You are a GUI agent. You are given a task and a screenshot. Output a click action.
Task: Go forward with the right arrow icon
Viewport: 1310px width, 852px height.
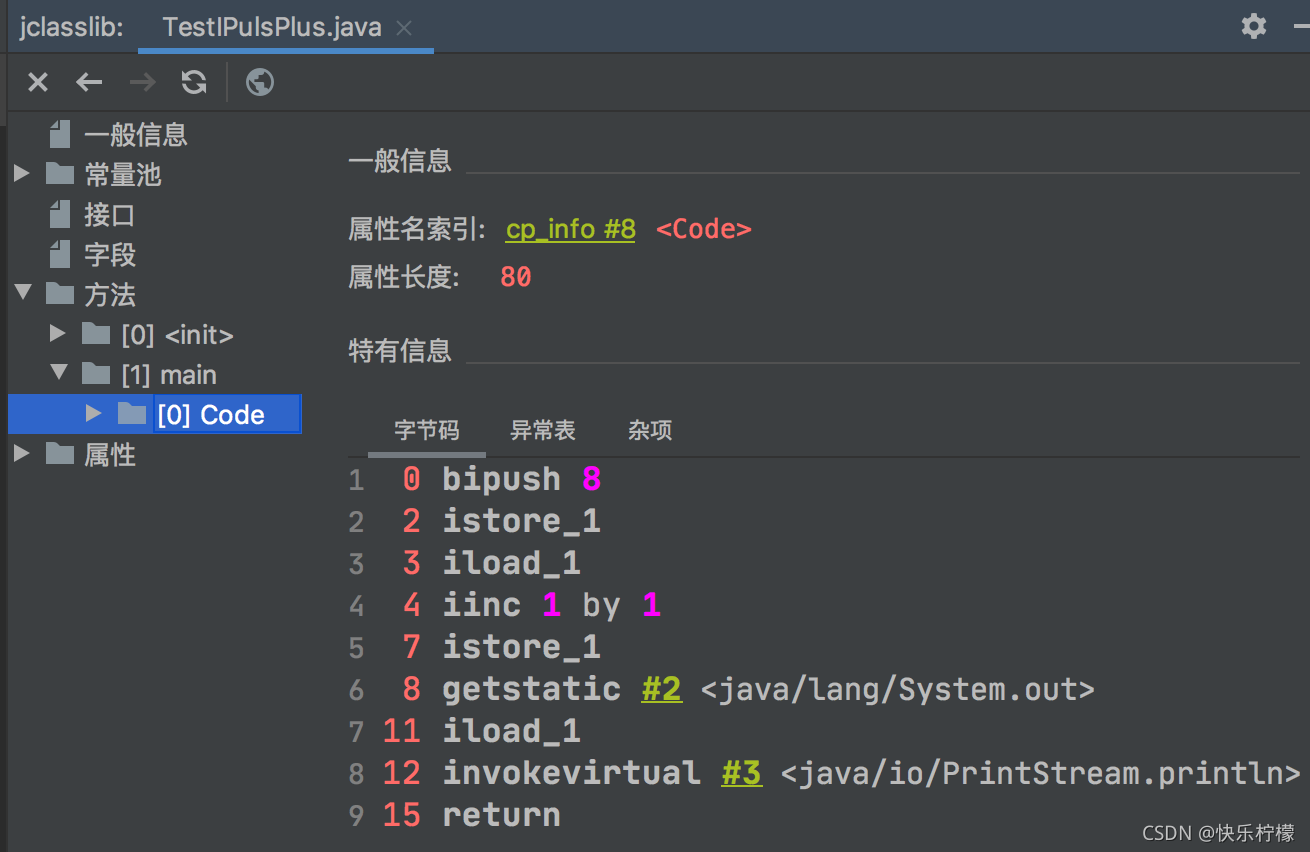[x=143, y=82]
